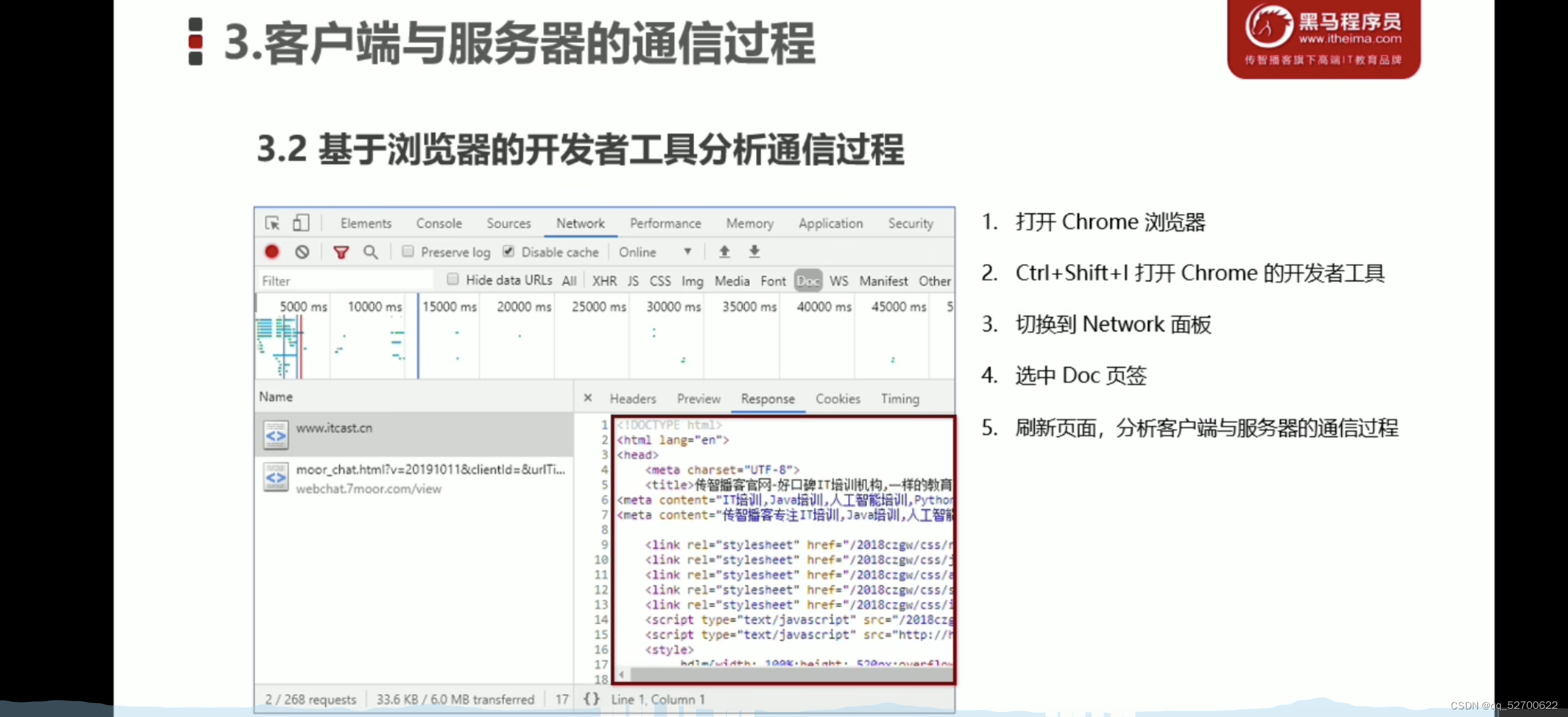Screen dimensions: 1568x717
Task: Switch to the Headers tab
Action: pos(632,398)
